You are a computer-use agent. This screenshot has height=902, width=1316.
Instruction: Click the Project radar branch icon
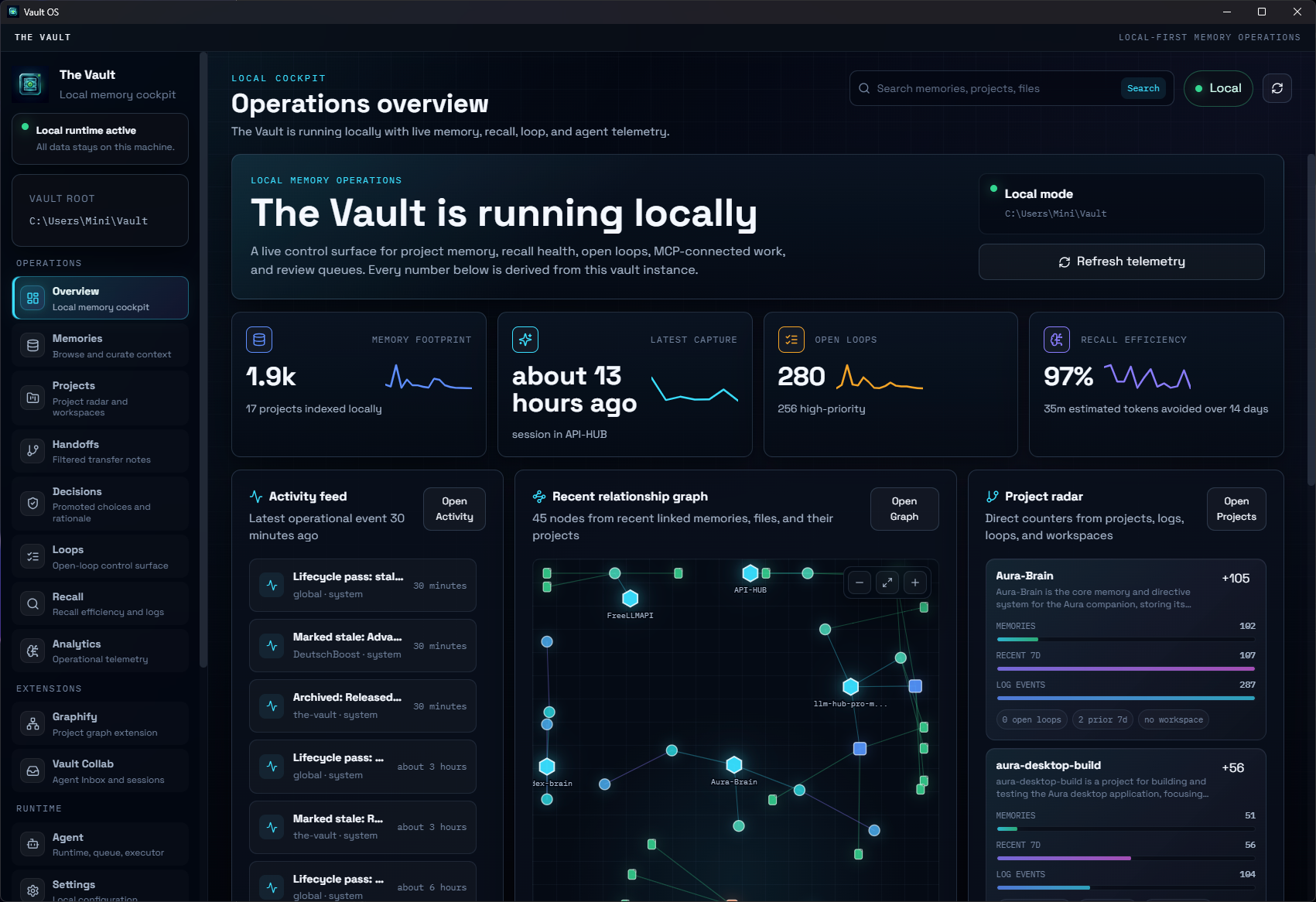[993, 497]
